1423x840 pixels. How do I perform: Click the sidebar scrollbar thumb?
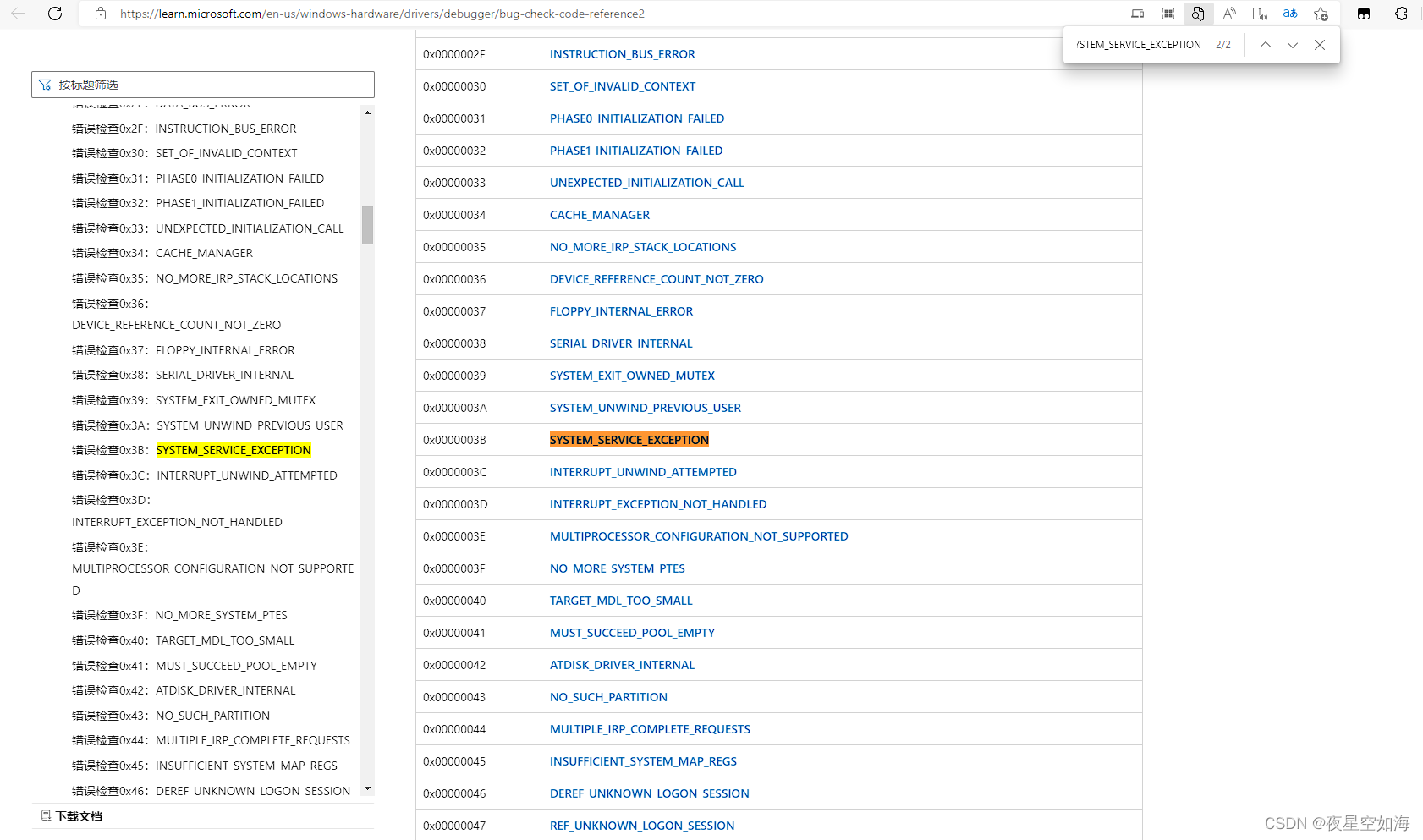tap(367, 225)
